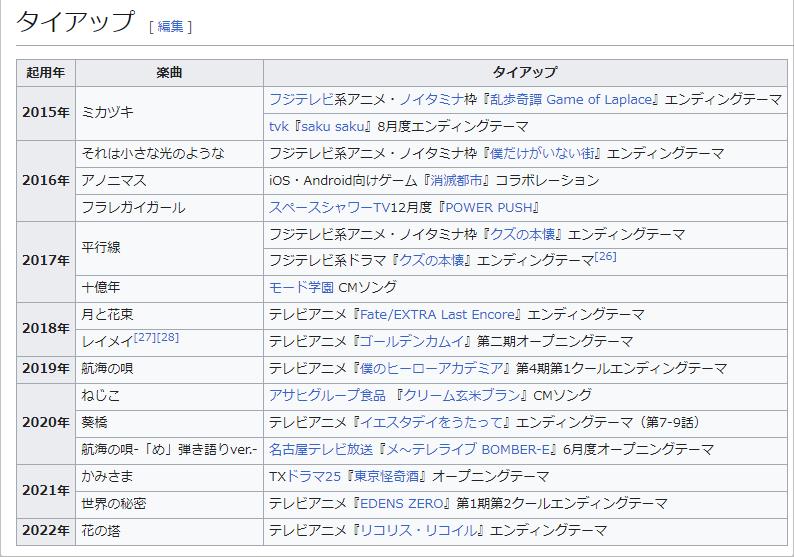Click the 2020年 year cell
The image size is (794, 557).
tap(46, 422)
